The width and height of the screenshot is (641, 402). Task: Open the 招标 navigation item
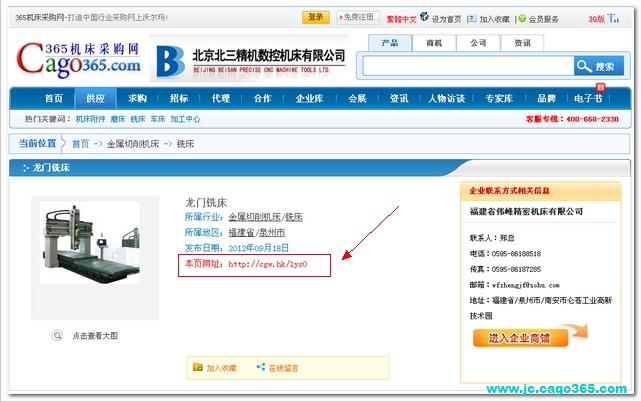(179, 99)
